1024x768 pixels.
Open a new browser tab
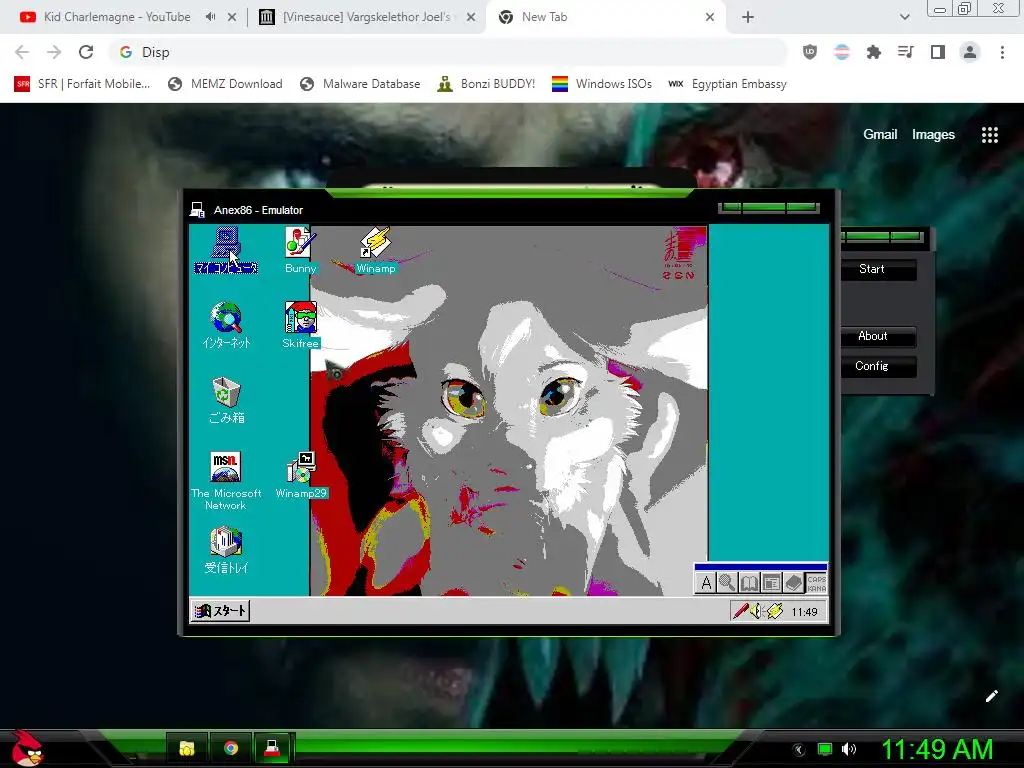(748, 18)
